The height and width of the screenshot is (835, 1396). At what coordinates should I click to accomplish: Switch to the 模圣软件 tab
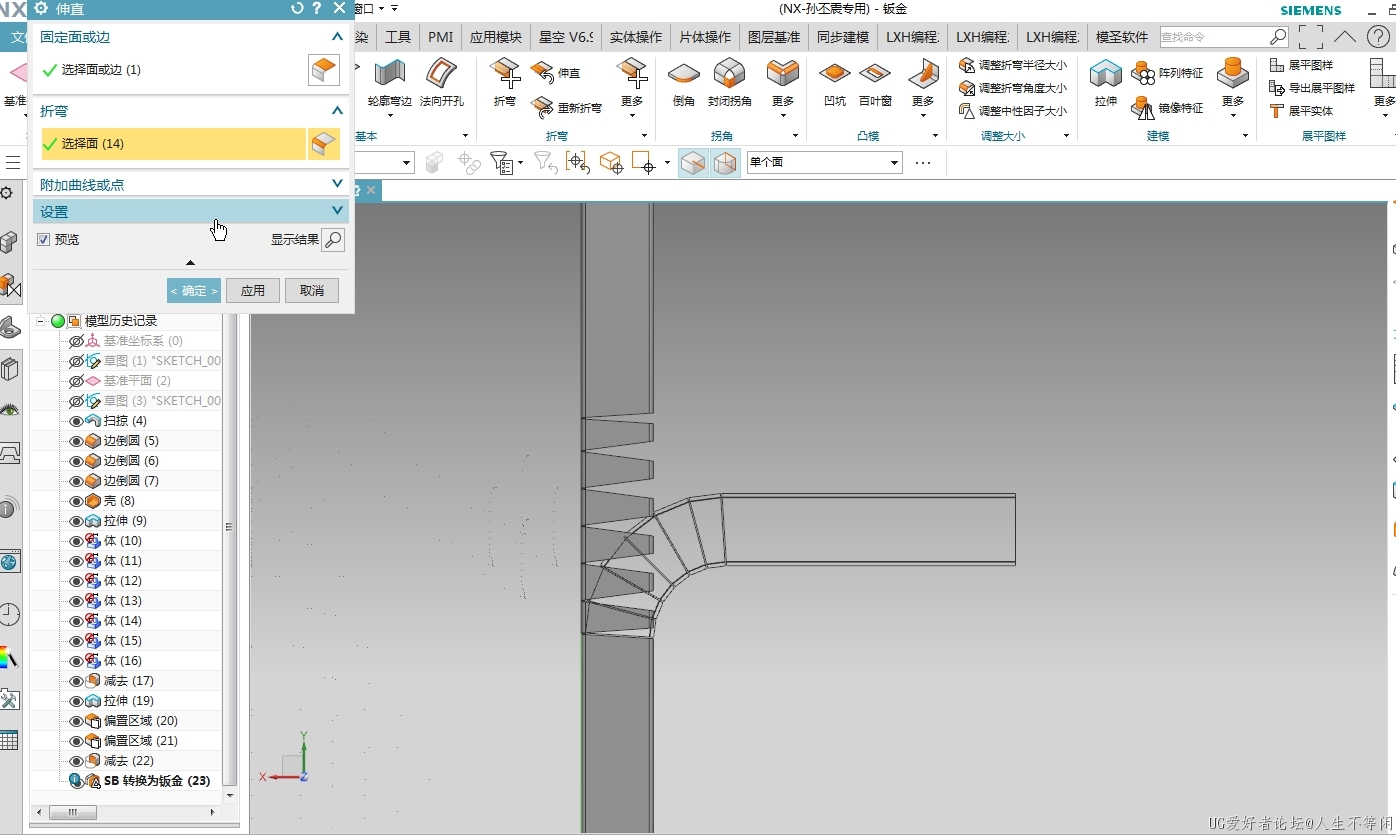[1122, 37]
